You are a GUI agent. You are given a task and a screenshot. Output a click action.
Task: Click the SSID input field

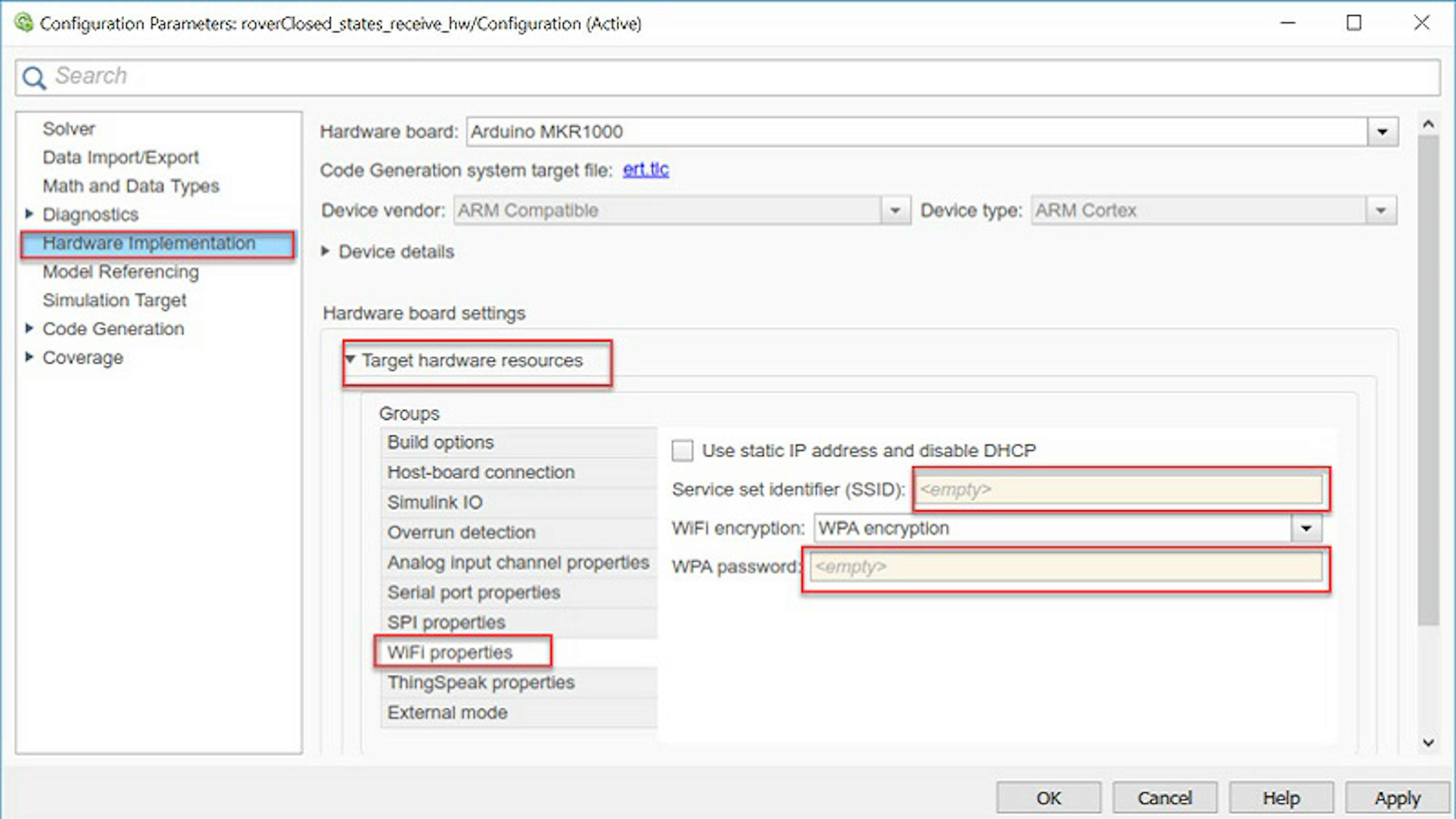pos(1120,489)
